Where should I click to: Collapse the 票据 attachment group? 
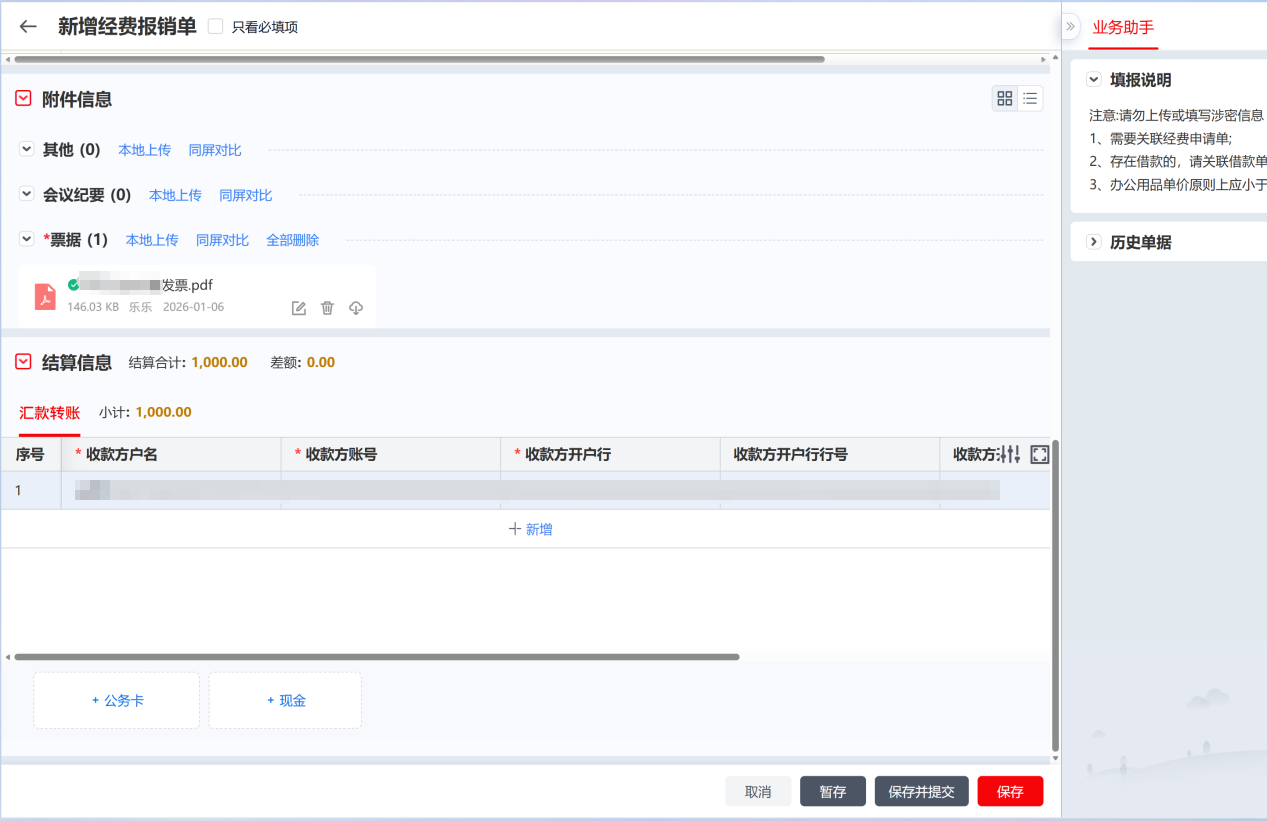(x=27, y=240)
